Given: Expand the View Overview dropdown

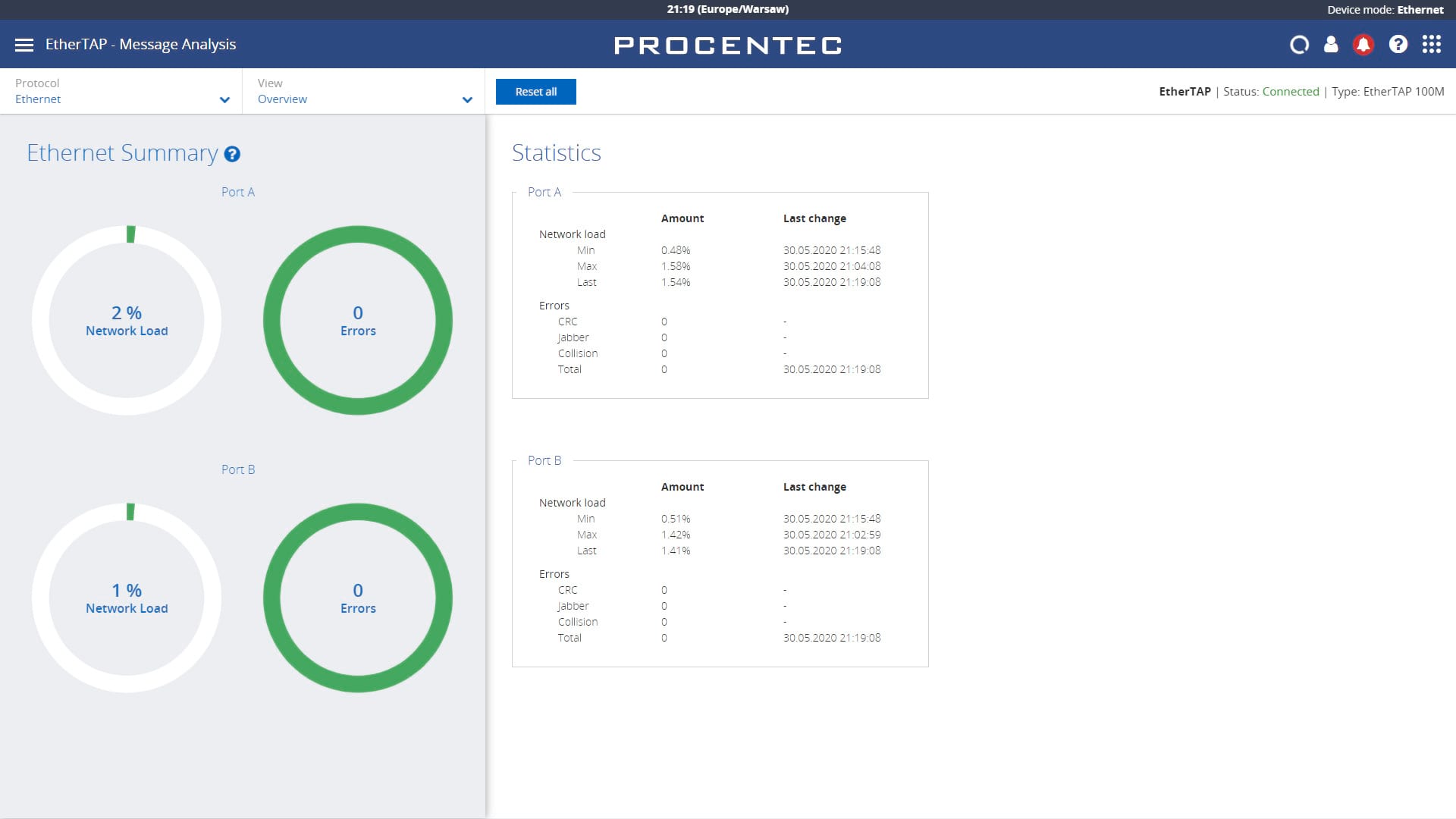Looking at the screenshot, I should pos(364,91).
